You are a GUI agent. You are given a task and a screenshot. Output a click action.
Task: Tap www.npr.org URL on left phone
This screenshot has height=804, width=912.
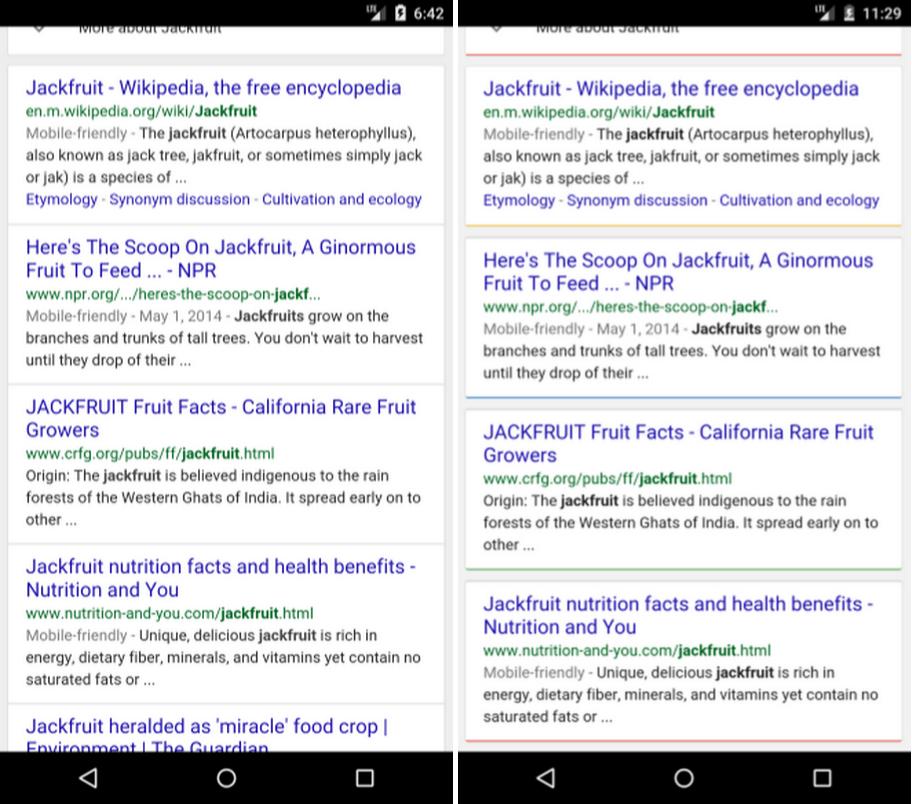[x=173, y=294]
